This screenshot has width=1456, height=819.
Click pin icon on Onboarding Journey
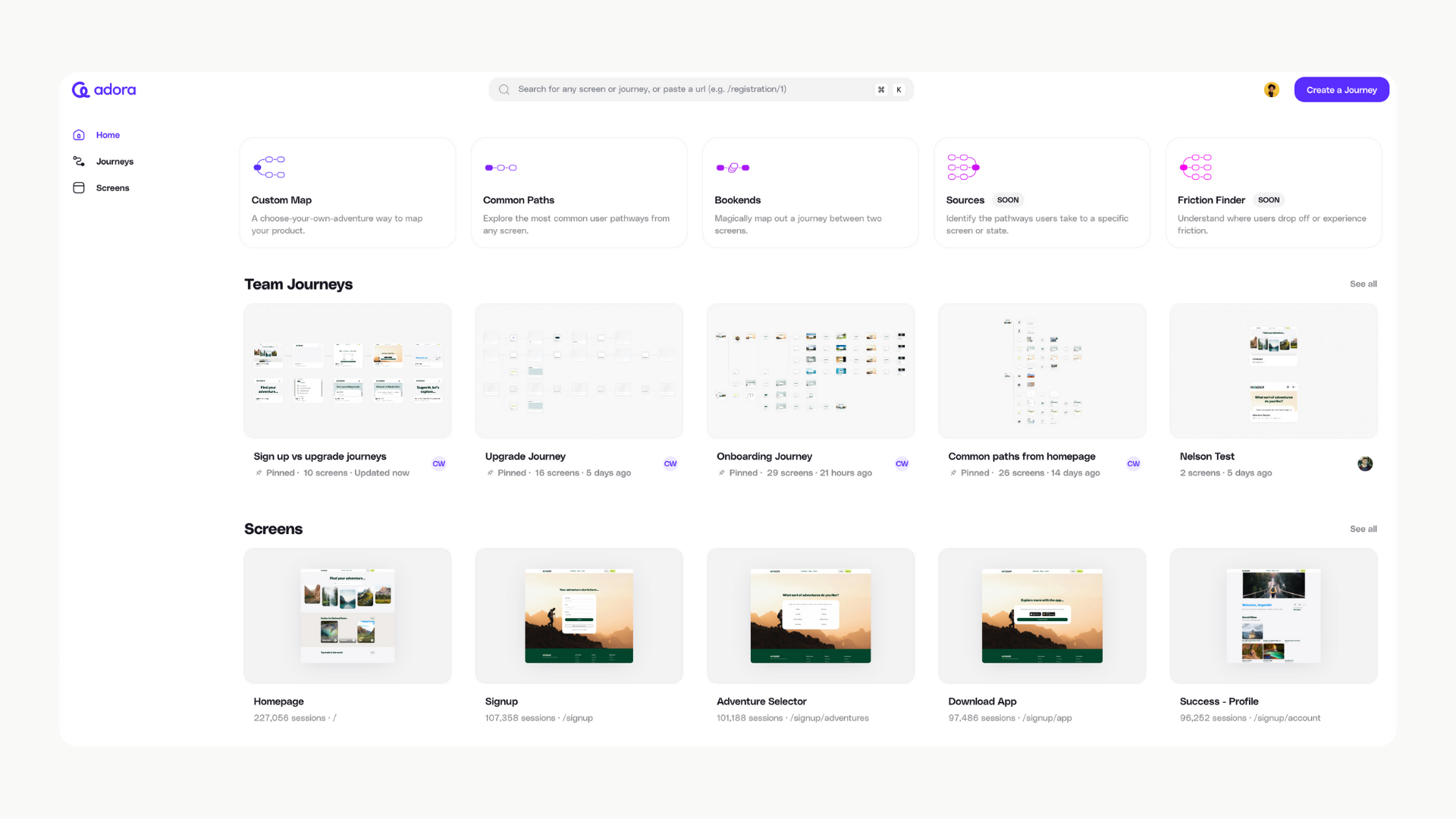click(721, 473)
